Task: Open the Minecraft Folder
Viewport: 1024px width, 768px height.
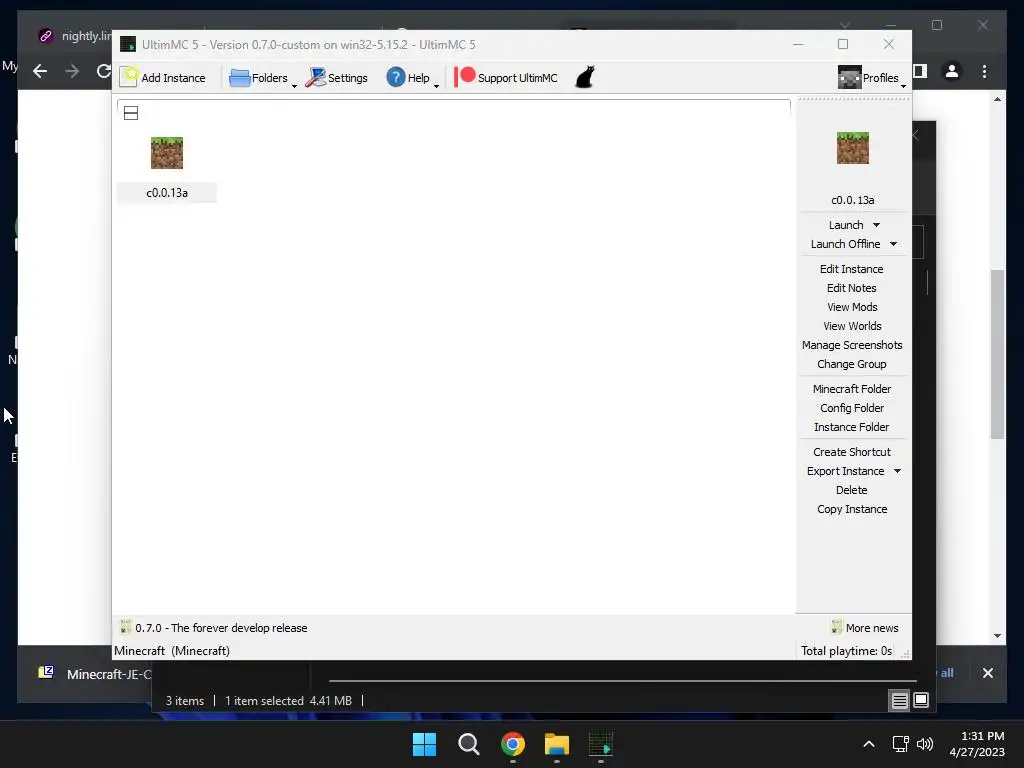Action: 852,389
